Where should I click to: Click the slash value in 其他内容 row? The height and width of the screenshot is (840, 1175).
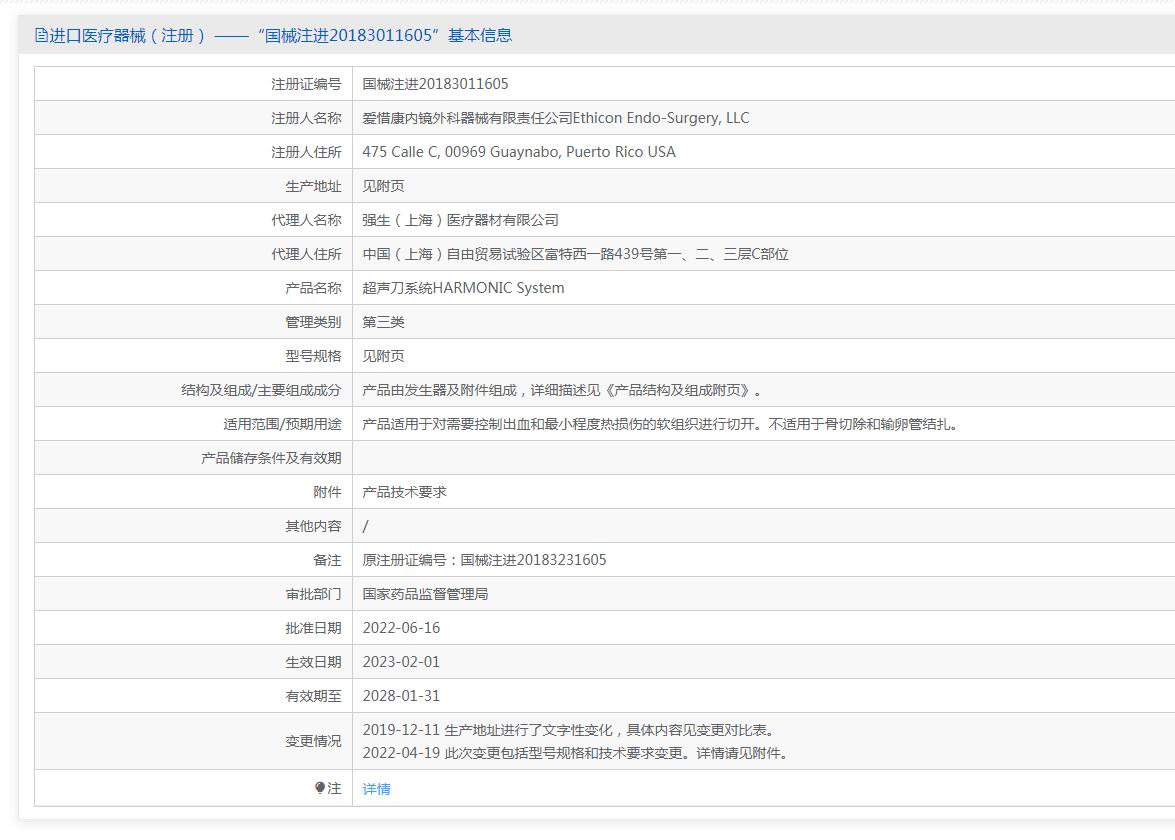(x=366, y=526)
